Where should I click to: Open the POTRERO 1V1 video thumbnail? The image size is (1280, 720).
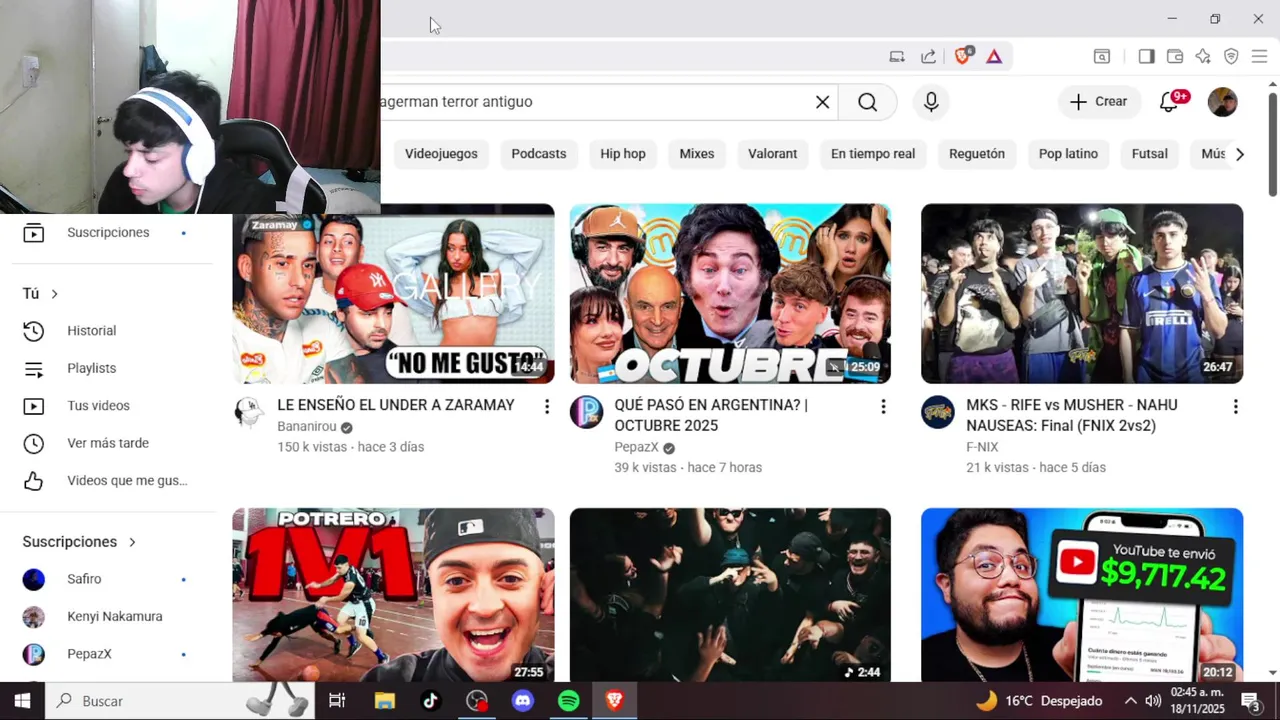pos(393,596)
